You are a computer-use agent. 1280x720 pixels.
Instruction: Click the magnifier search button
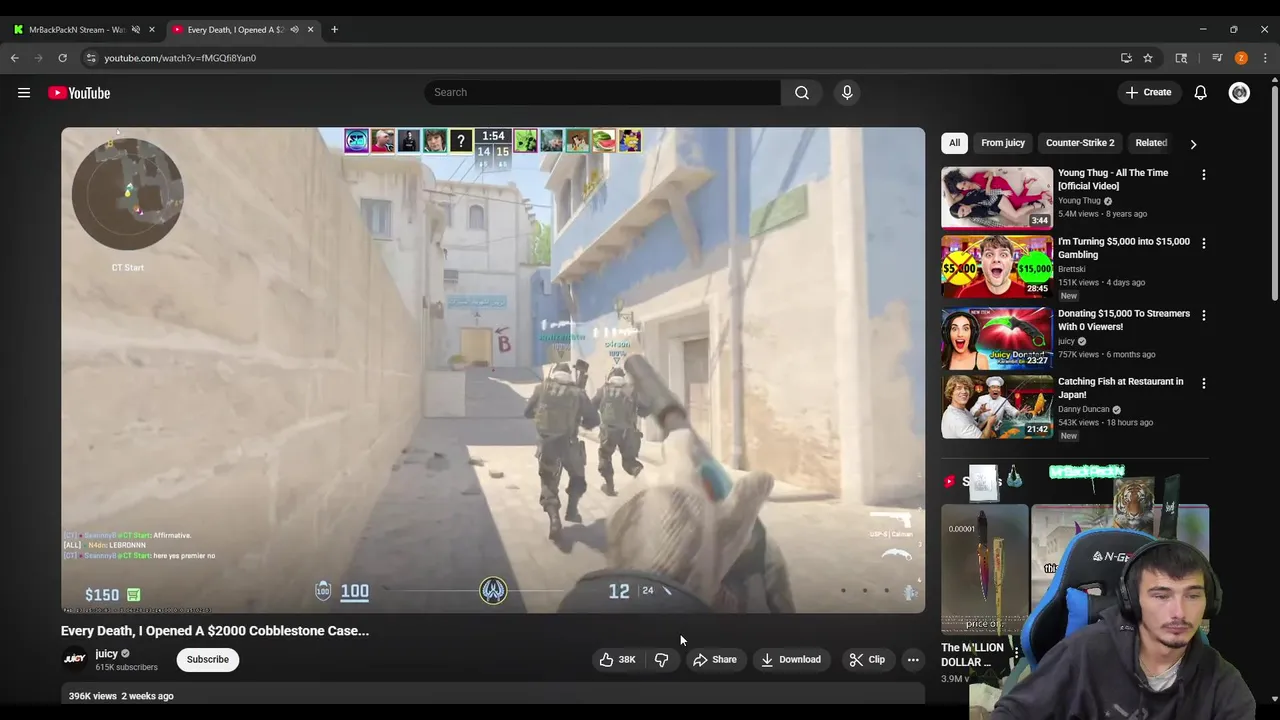pyautogui.click(x=801, y=92)
